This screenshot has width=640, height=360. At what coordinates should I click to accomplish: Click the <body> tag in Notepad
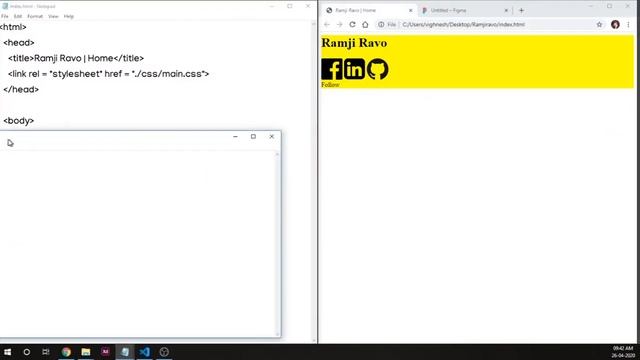click(x=19, y=121)
